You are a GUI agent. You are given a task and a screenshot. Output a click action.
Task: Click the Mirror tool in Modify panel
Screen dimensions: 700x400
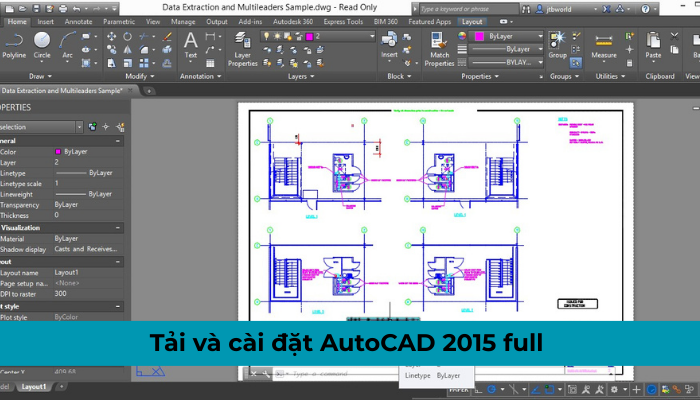pos(128,50)
